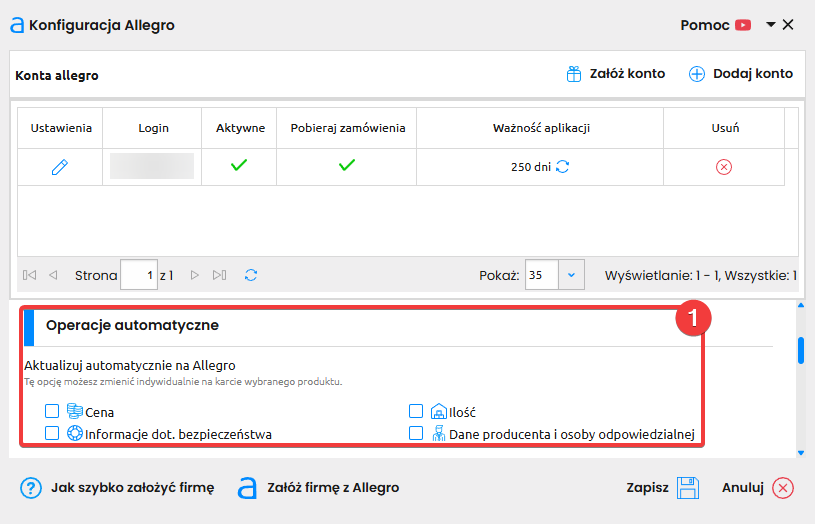
Task: Sort by the Login column header
Action: [x=153, y=128]
